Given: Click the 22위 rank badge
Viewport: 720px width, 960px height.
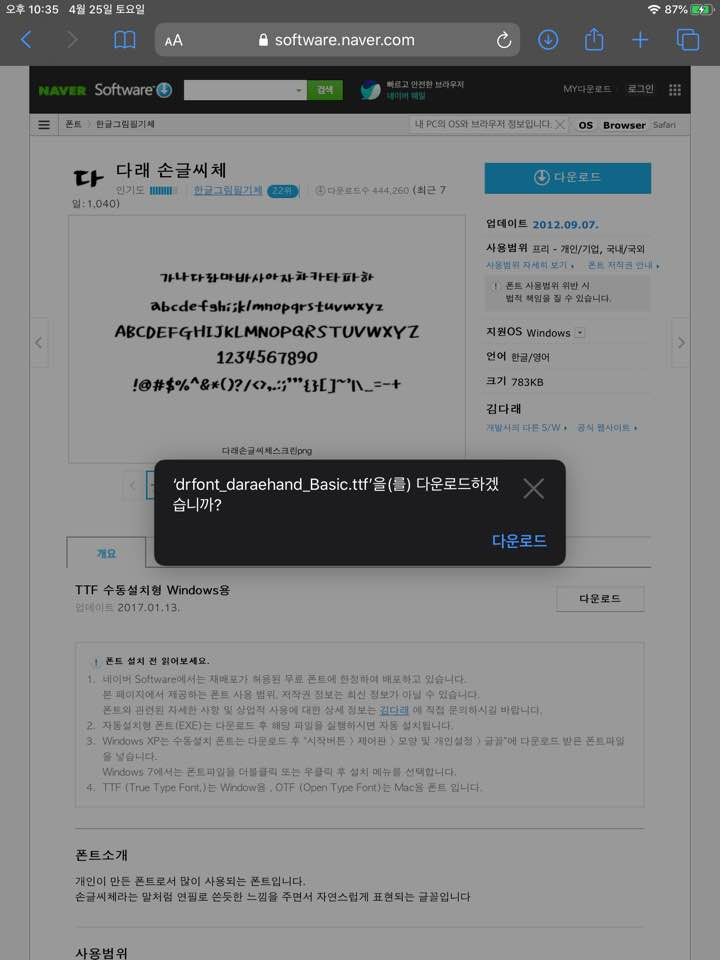Looking at the screenshot, I should [282, 191].
